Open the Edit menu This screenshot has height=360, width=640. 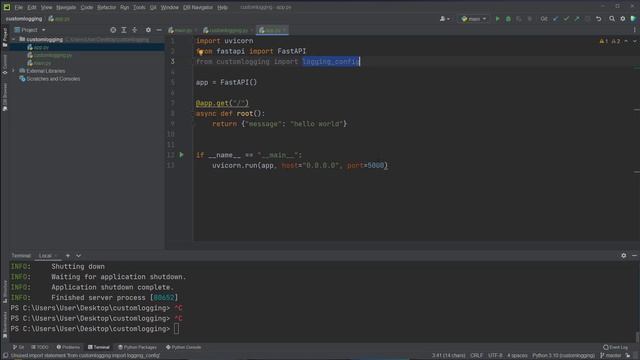point(32,7)
